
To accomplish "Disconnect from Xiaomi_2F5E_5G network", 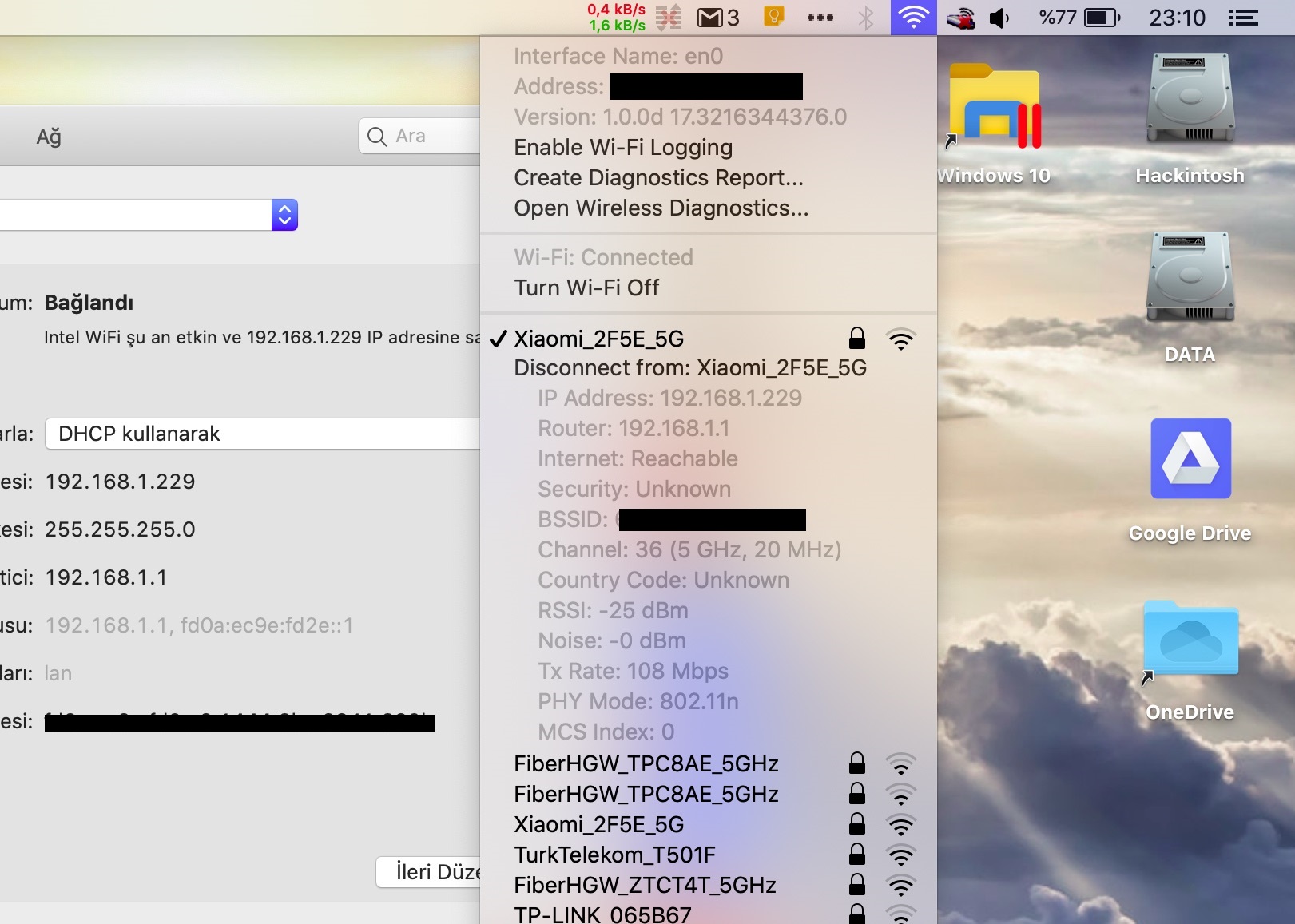I will coord(690,368).
